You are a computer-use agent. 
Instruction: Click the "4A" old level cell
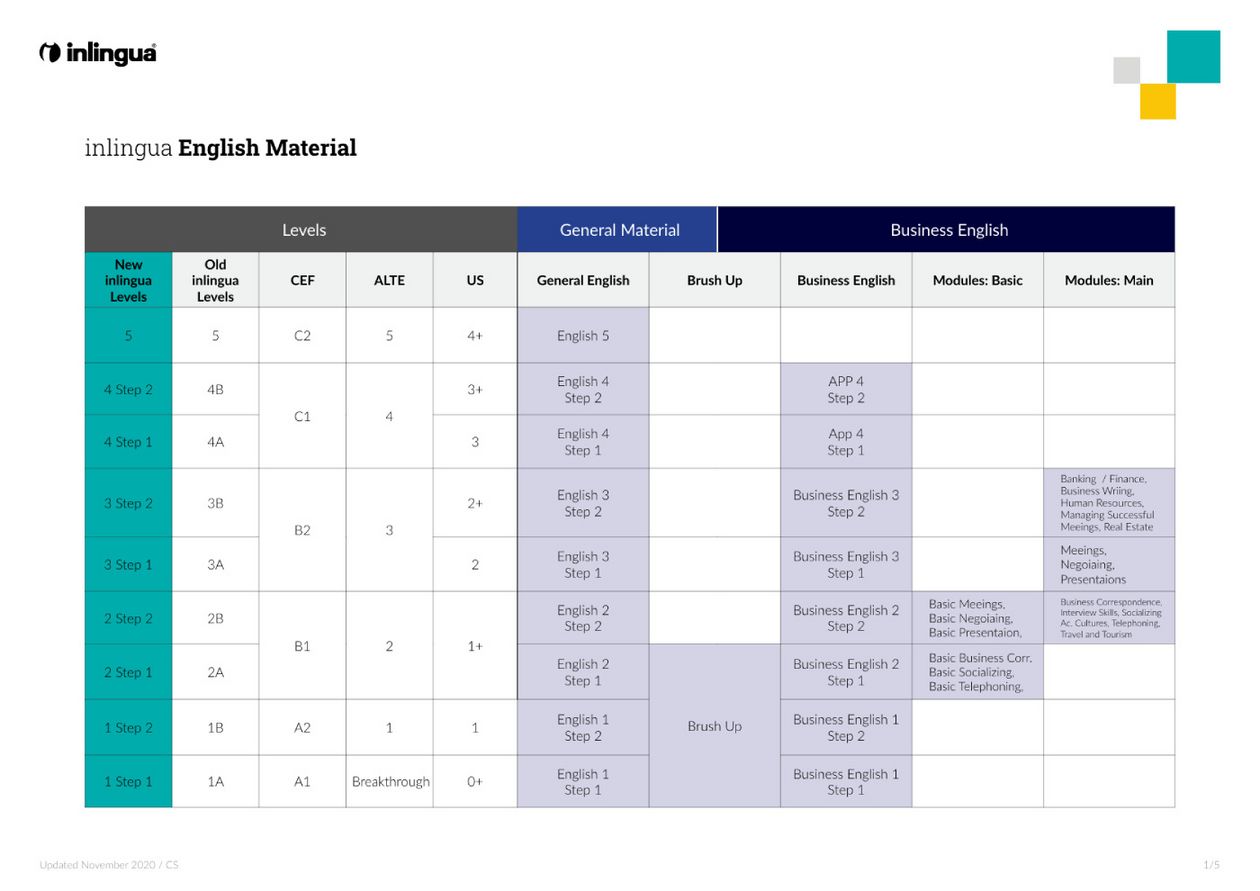point(215,442)
